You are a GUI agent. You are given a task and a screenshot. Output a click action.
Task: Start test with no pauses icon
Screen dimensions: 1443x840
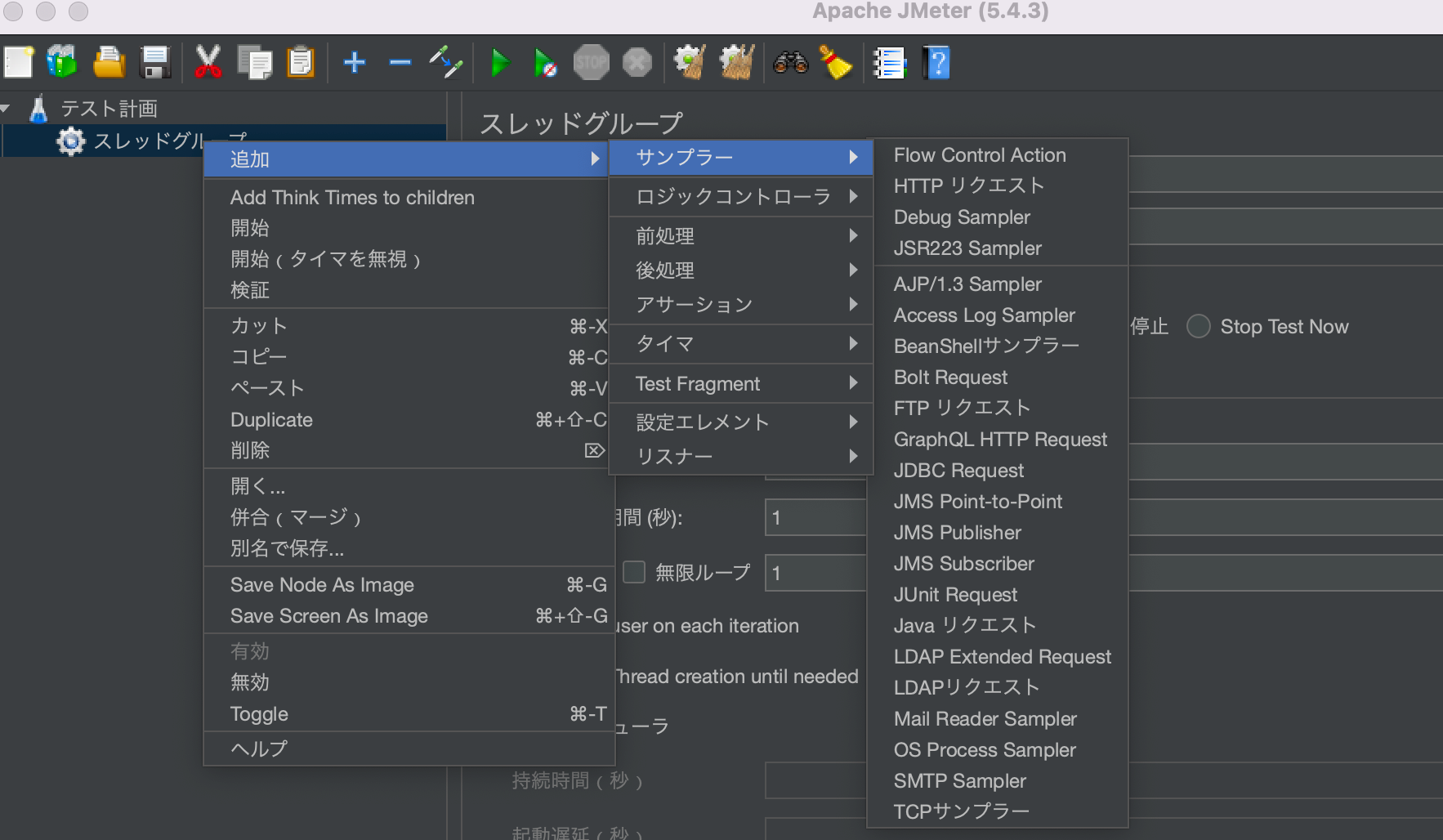click(545, 62)
